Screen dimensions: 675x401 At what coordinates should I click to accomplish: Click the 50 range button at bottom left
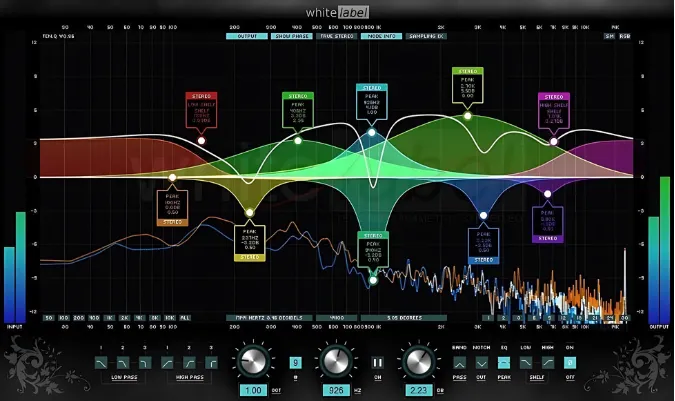pyautogui.click(x=49, y=318)
